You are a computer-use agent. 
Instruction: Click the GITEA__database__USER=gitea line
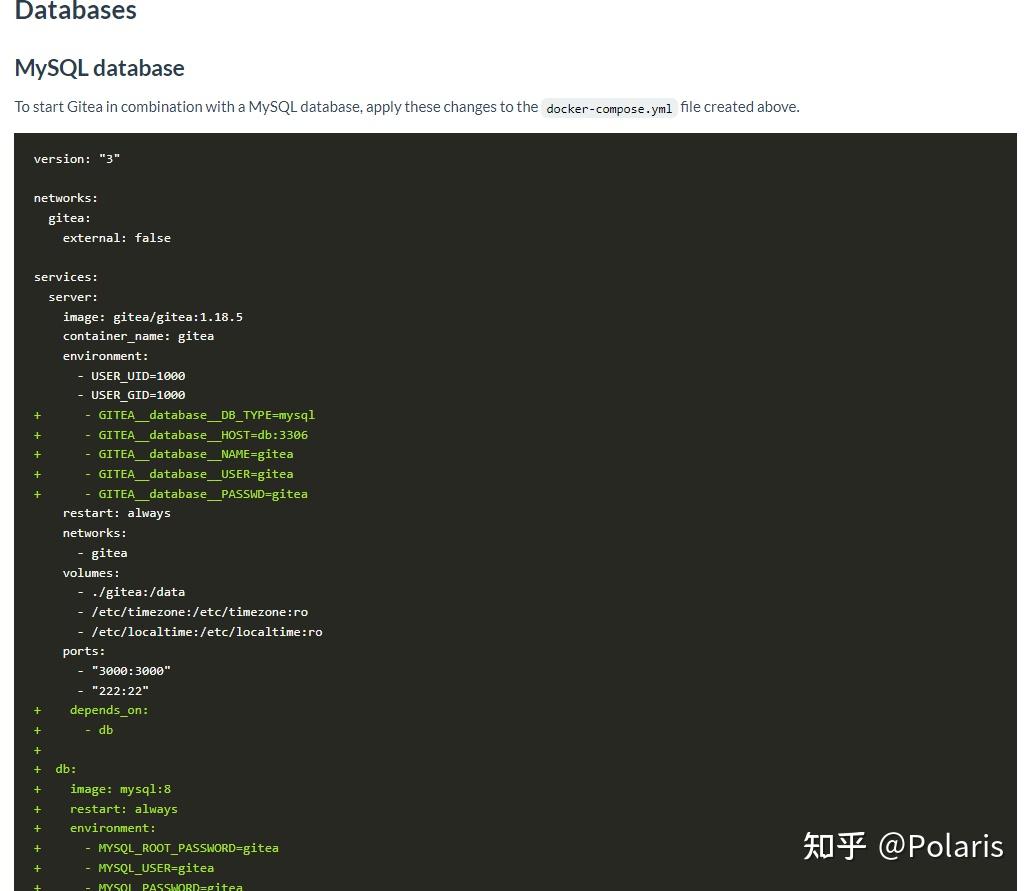pos(193,473)
